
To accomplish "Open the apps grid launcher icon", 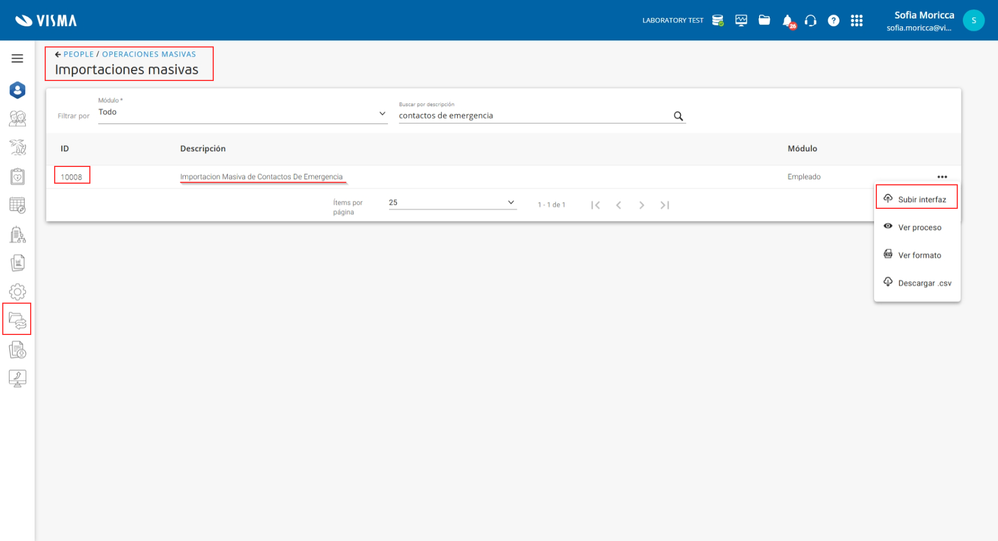I will [857, 21].
